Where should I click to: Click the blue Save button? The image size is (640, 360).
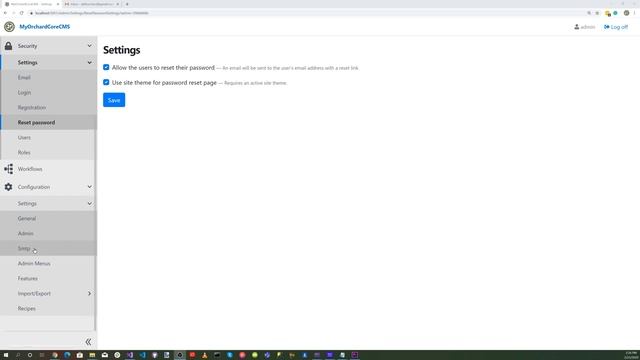pos(114,100)
